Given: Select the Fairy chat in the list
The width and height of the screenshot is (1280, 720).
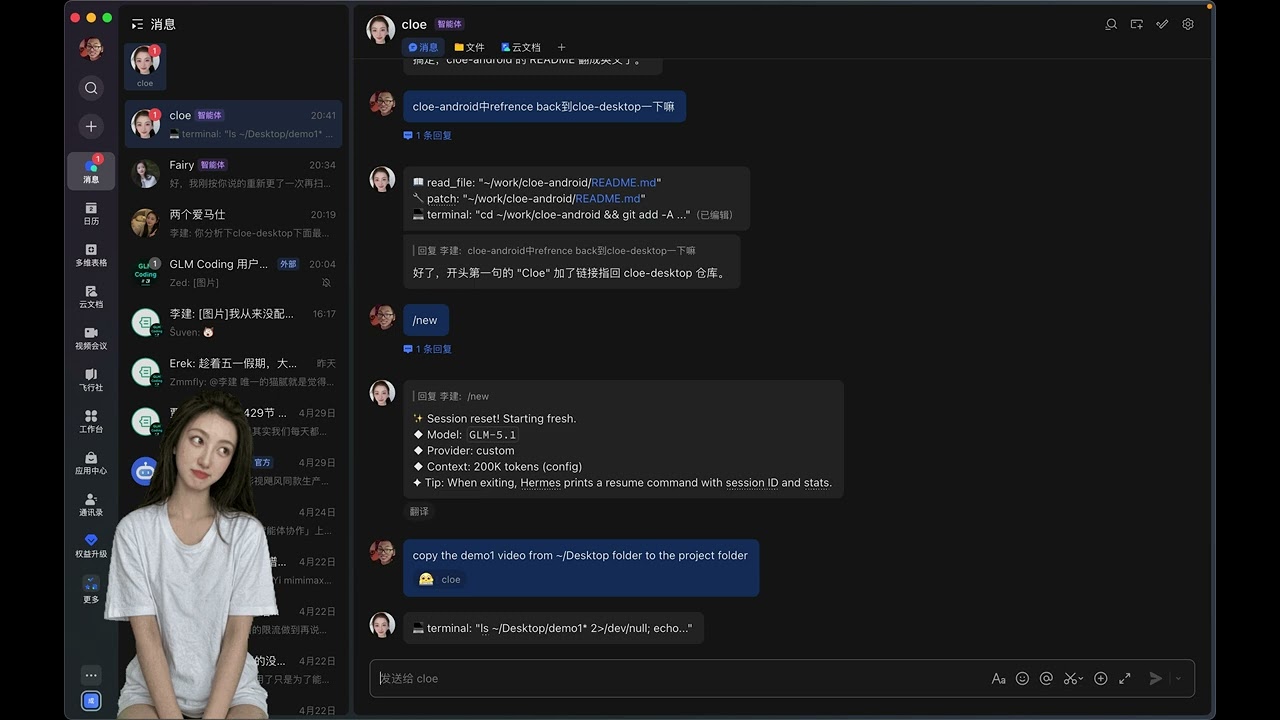Looking at the screenshot, I should 233,173.
